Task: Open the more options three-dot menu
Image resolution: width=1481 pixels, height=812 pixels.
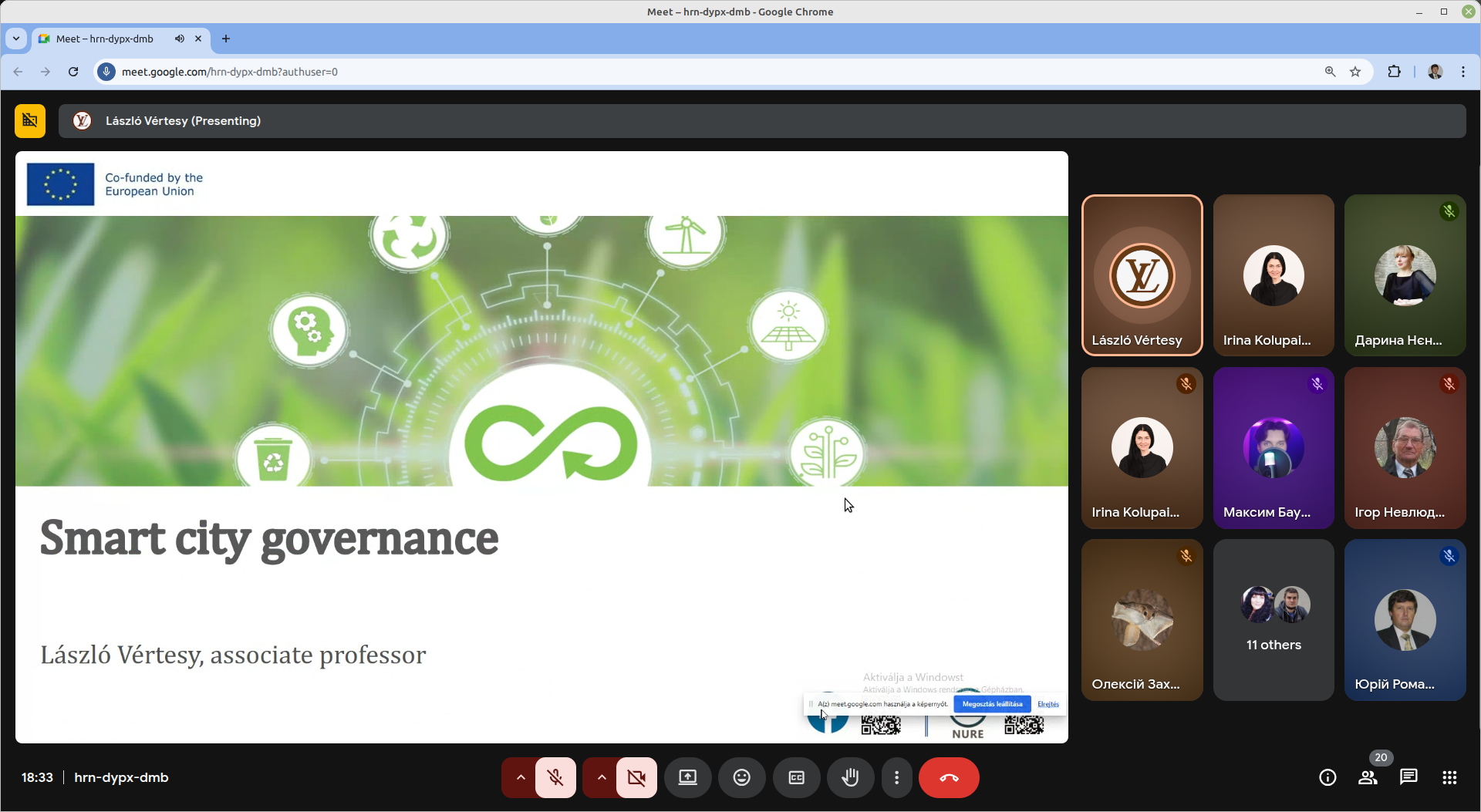Action: pyautogui.click(x=896, y=777)
